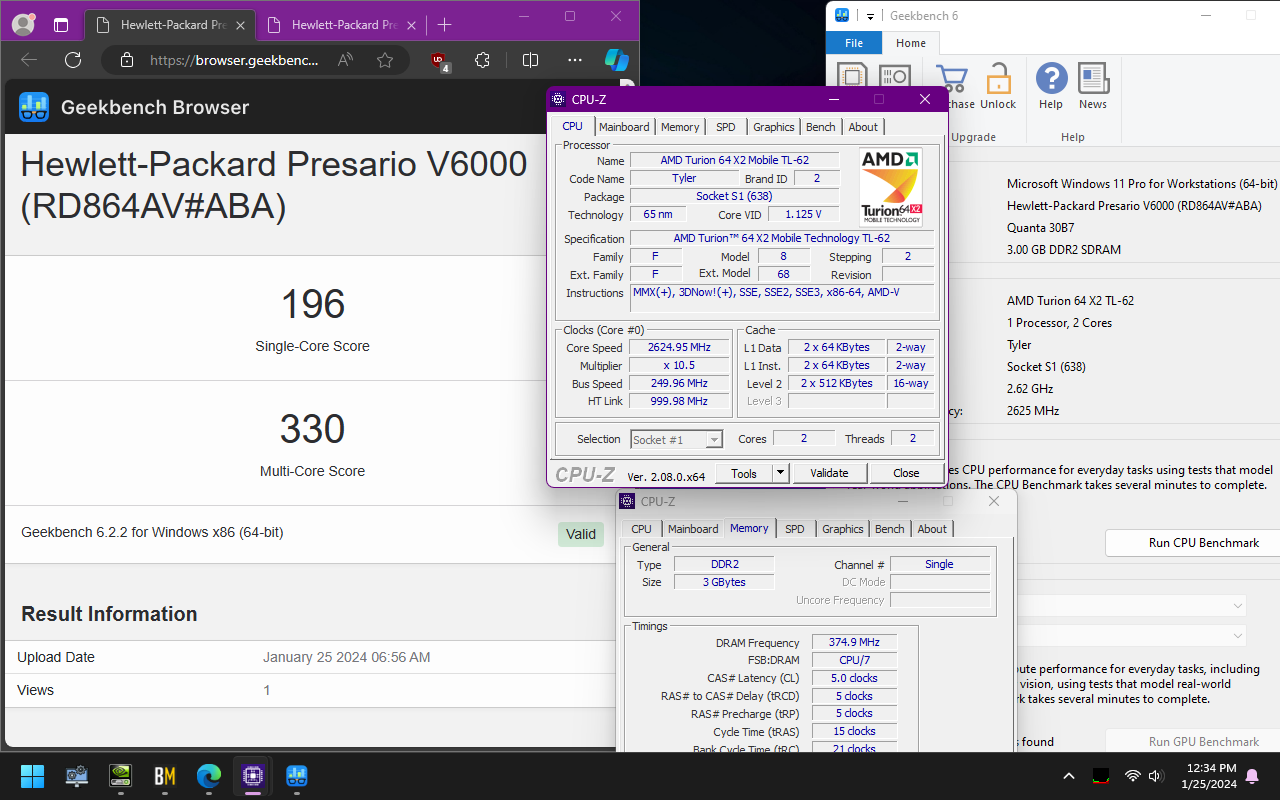Screen dimensions: 1280x800
Task: Add page to favorites with star icon
Action: pos(385,60)
